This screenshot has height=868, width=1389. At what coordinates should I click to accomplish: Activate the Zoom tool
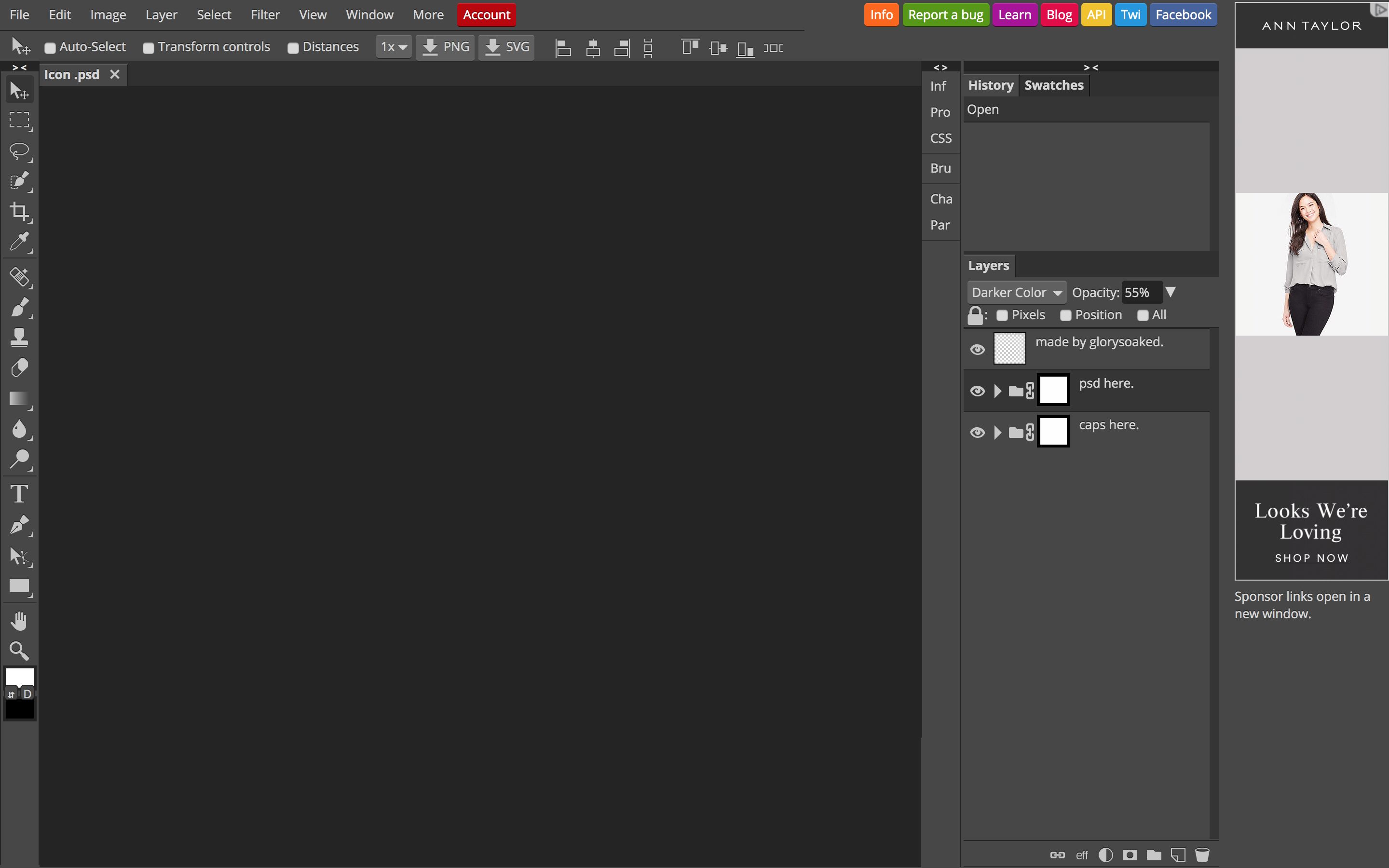19,651
